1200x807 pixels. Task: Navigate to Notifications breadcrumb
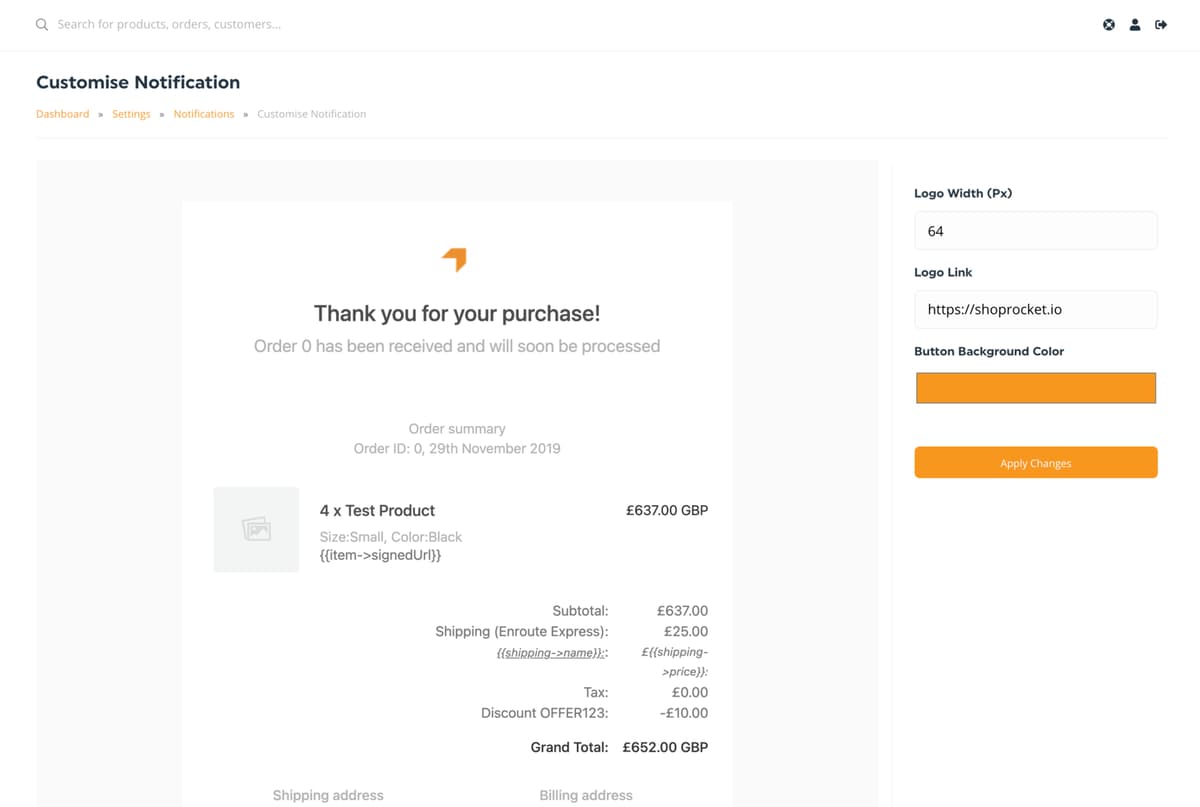(x=204, y=114)
